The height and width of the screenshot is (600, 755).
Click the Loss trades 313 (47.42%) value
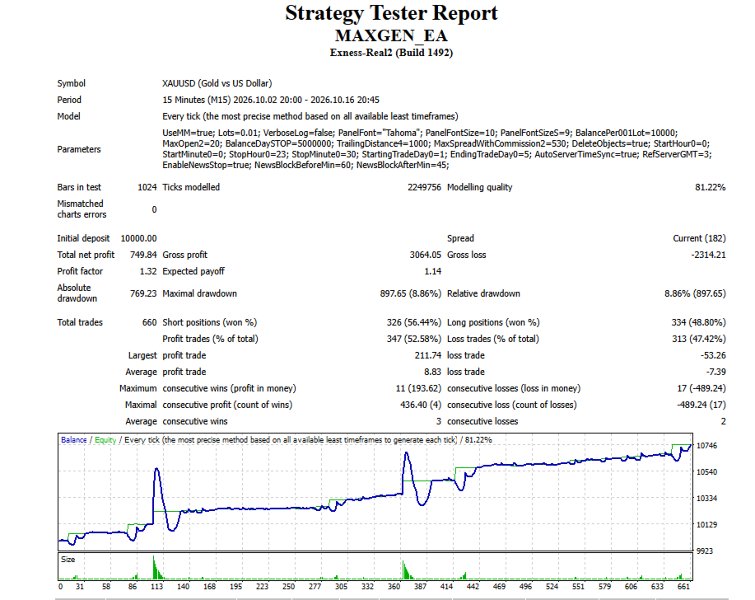[x=699, y=339]
